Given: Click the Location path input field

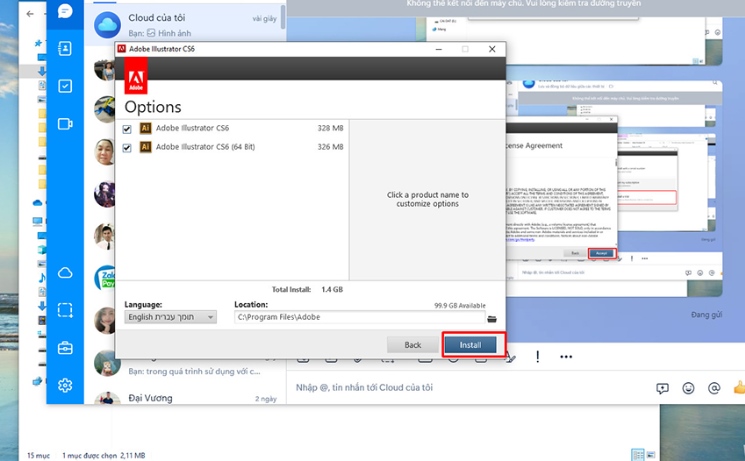Looking at the screenshot, I should (355, 317).
